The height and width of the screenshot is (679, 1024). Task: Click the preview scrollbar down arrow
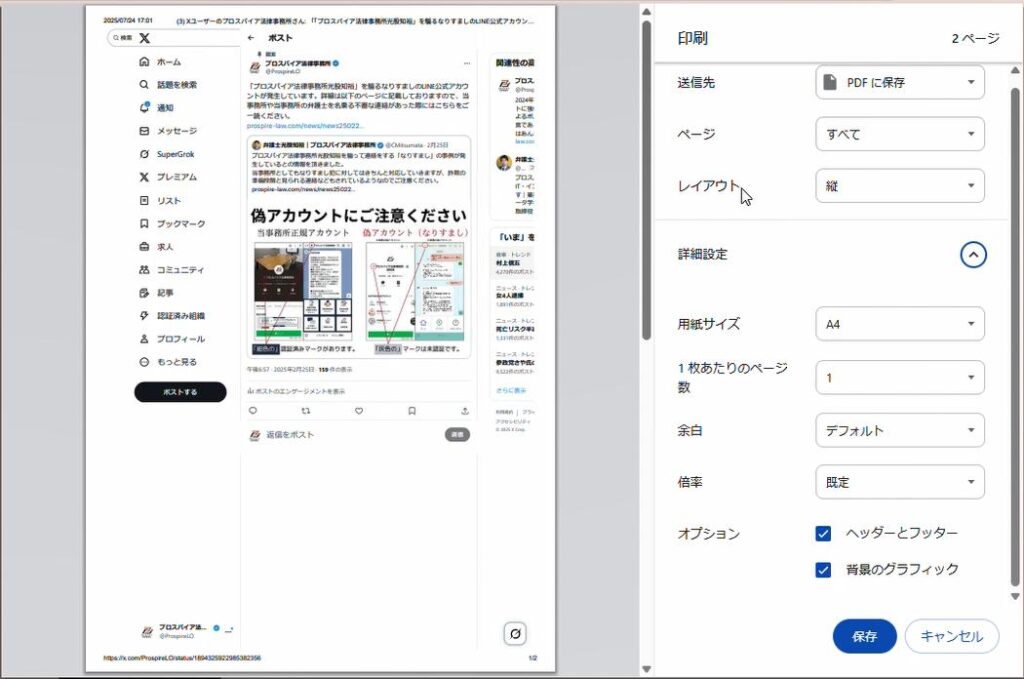click(x=647, y=669)
